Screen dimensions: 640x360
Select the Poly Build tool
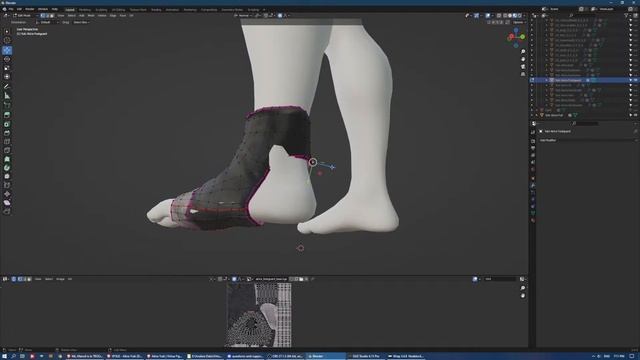[7, 159]
